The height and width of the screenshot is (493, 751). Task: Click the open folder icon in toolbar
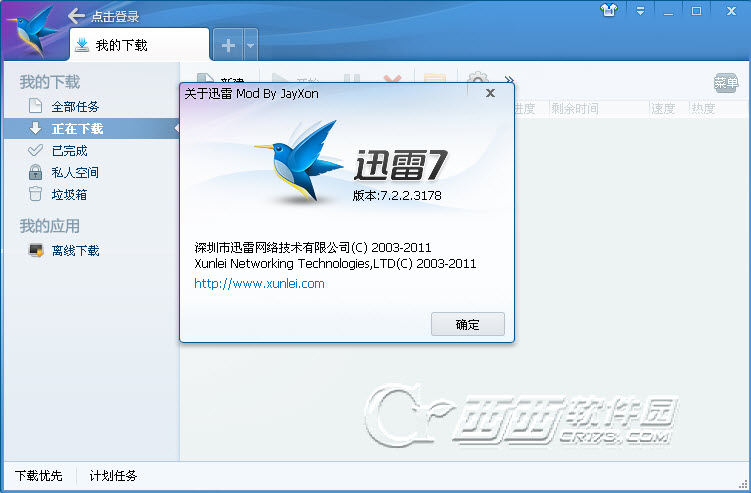tap(435, 78)
